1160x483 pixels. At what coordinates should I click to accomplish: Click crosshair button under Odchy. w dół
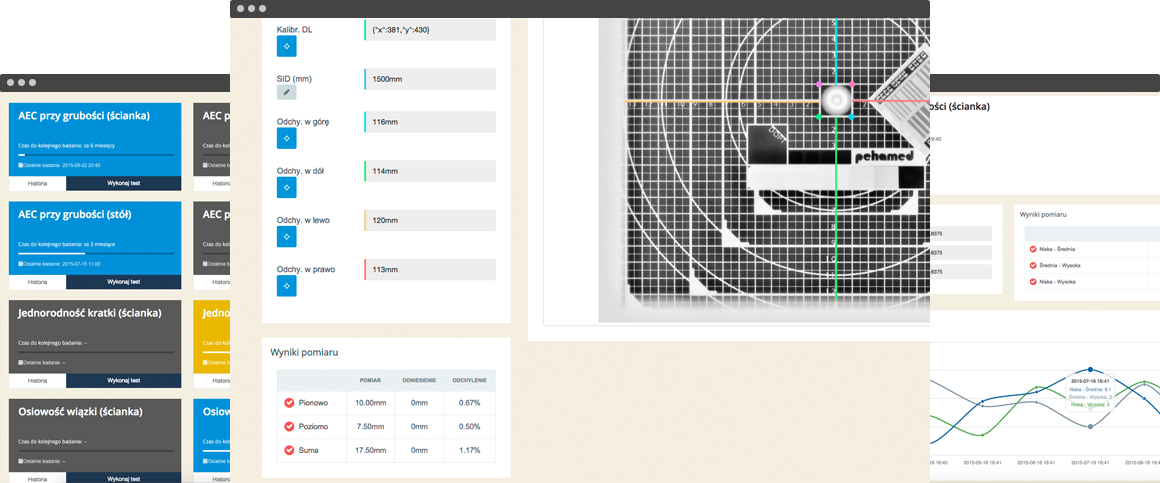click(287, 188)
